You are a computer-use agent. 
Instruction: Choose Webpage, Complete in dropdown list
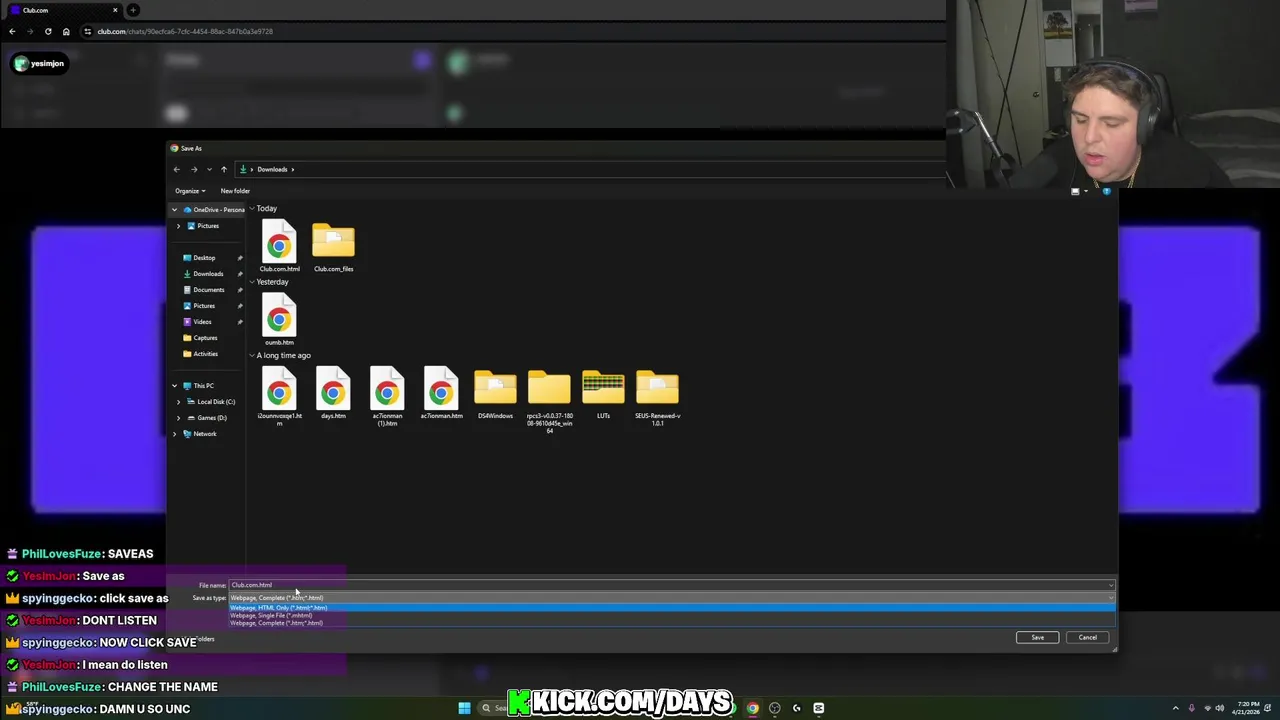tap(671, 623)
